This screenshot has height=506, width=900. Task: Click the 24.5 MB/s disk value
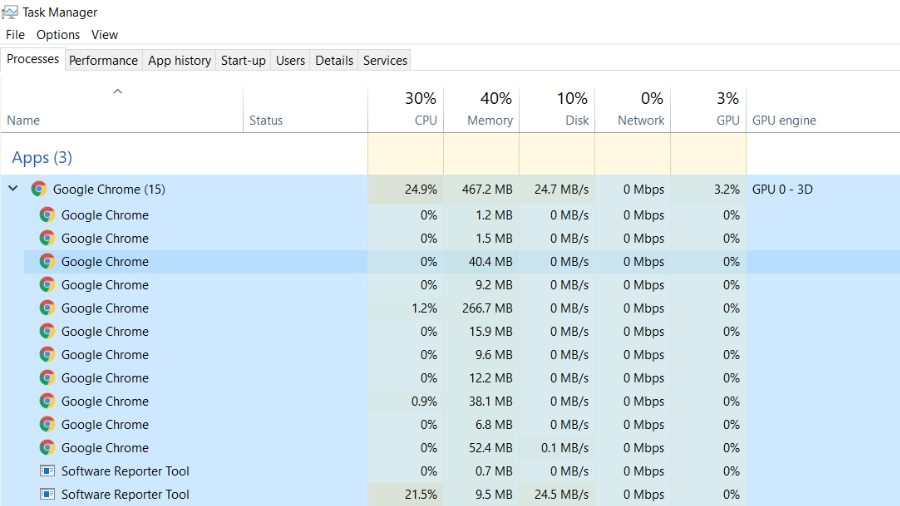[x=561, y=495]
